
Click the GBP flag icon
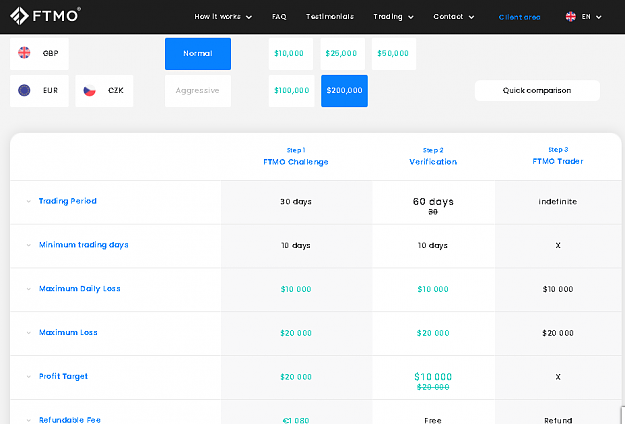tap(24, 53)
